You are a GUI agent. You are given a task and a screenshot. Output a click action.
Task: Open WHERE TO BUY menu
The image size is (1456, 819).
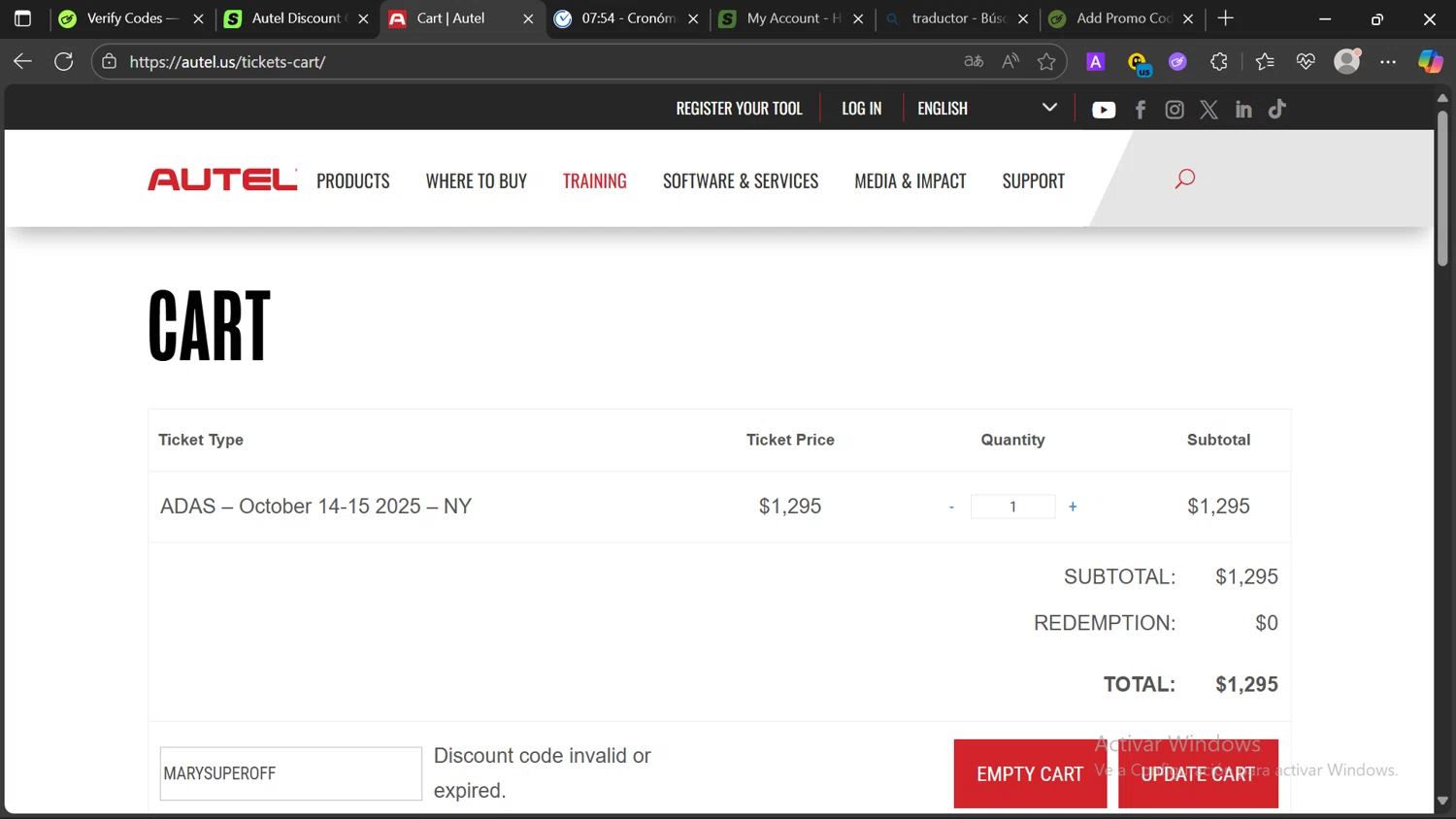point(477,181)
